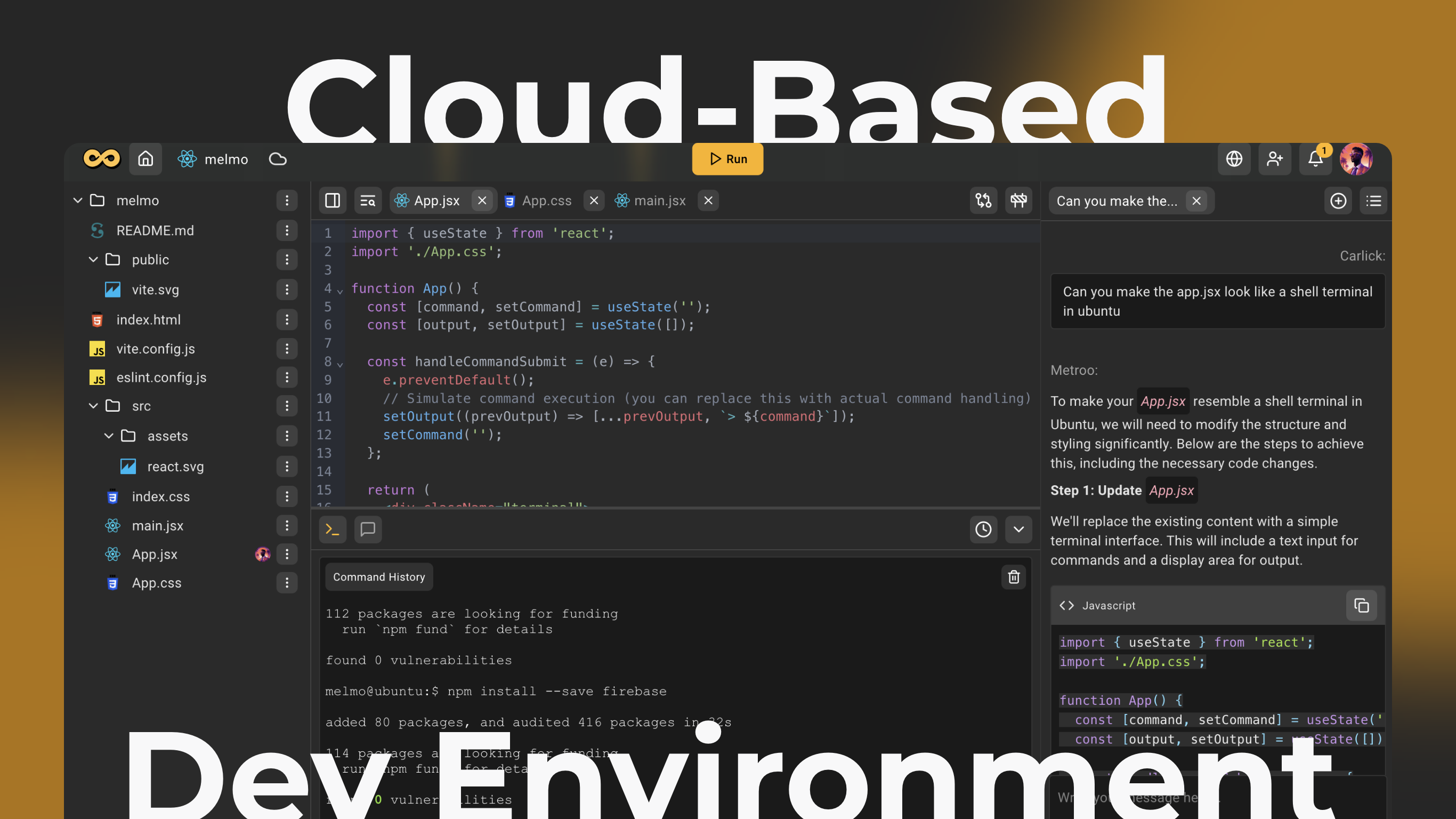Click the Javascript code block label

[x=1109, y=606]
